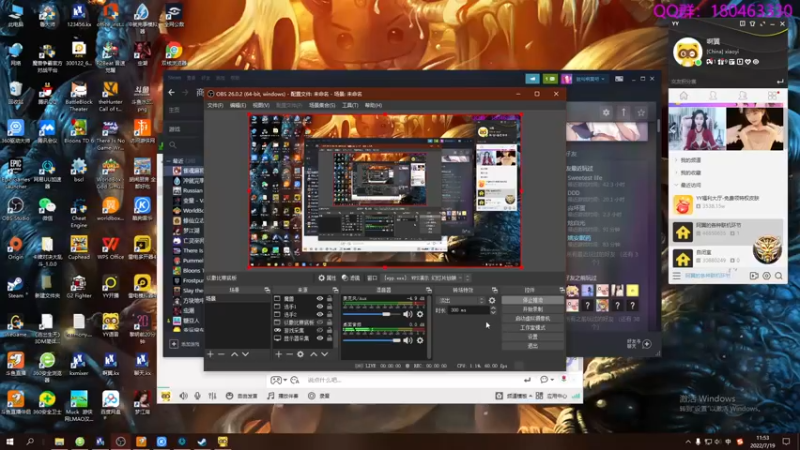Open YY chat send options dropdown arrow
Image resolution: width=800 pixels, height=450 pixels.
(x=552, y=380)
